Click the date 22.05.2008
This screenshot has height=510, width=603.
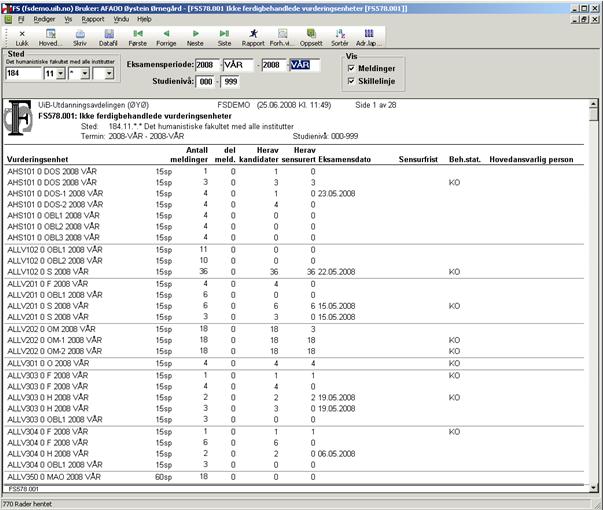click(336, 272)
